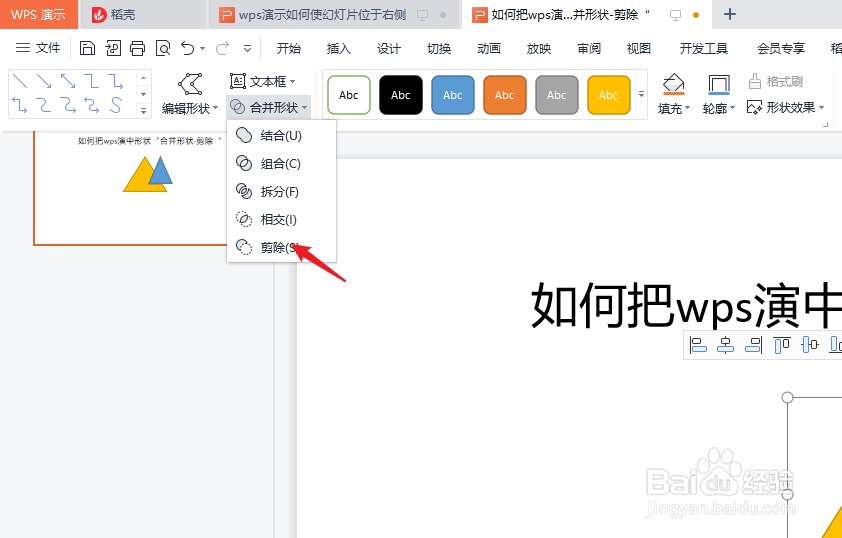842x538 pixels.
Task: Switch to the 审阅 ribbon tab
Action: pyautogui.click(x=589, y=48)
